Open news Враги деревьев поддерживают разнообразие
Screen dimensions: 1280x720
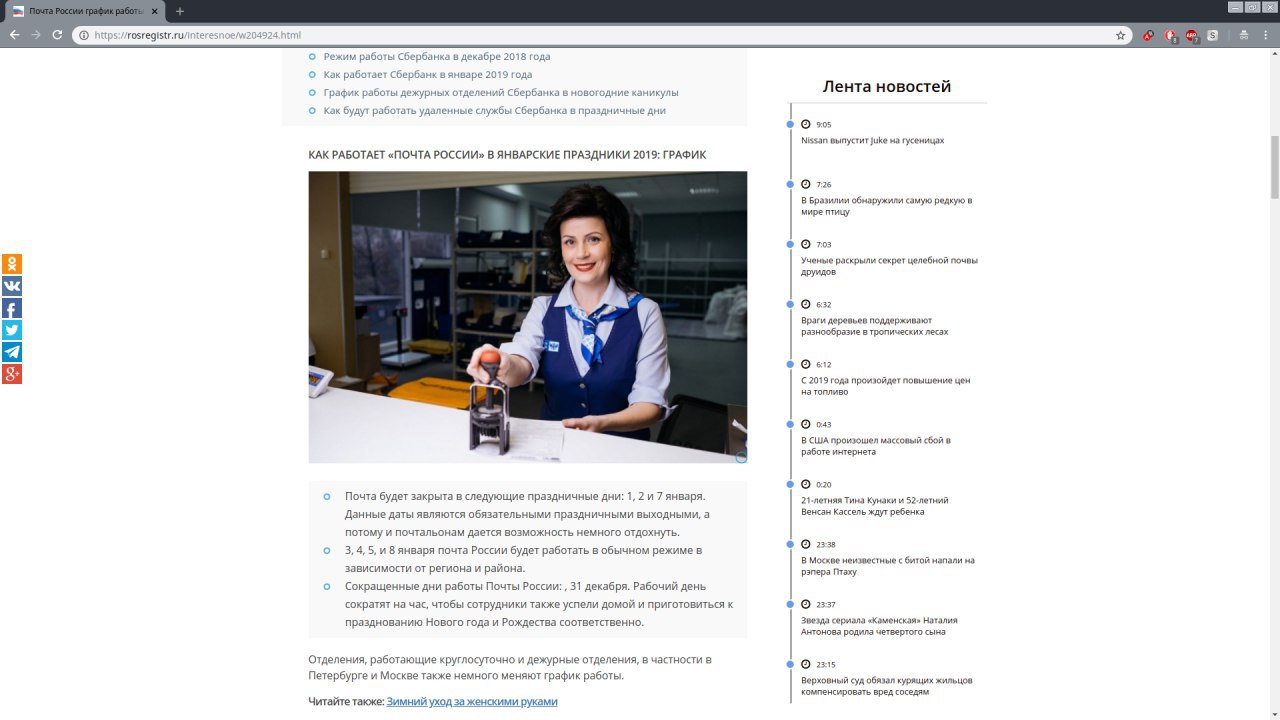click(x=874, y=326)
